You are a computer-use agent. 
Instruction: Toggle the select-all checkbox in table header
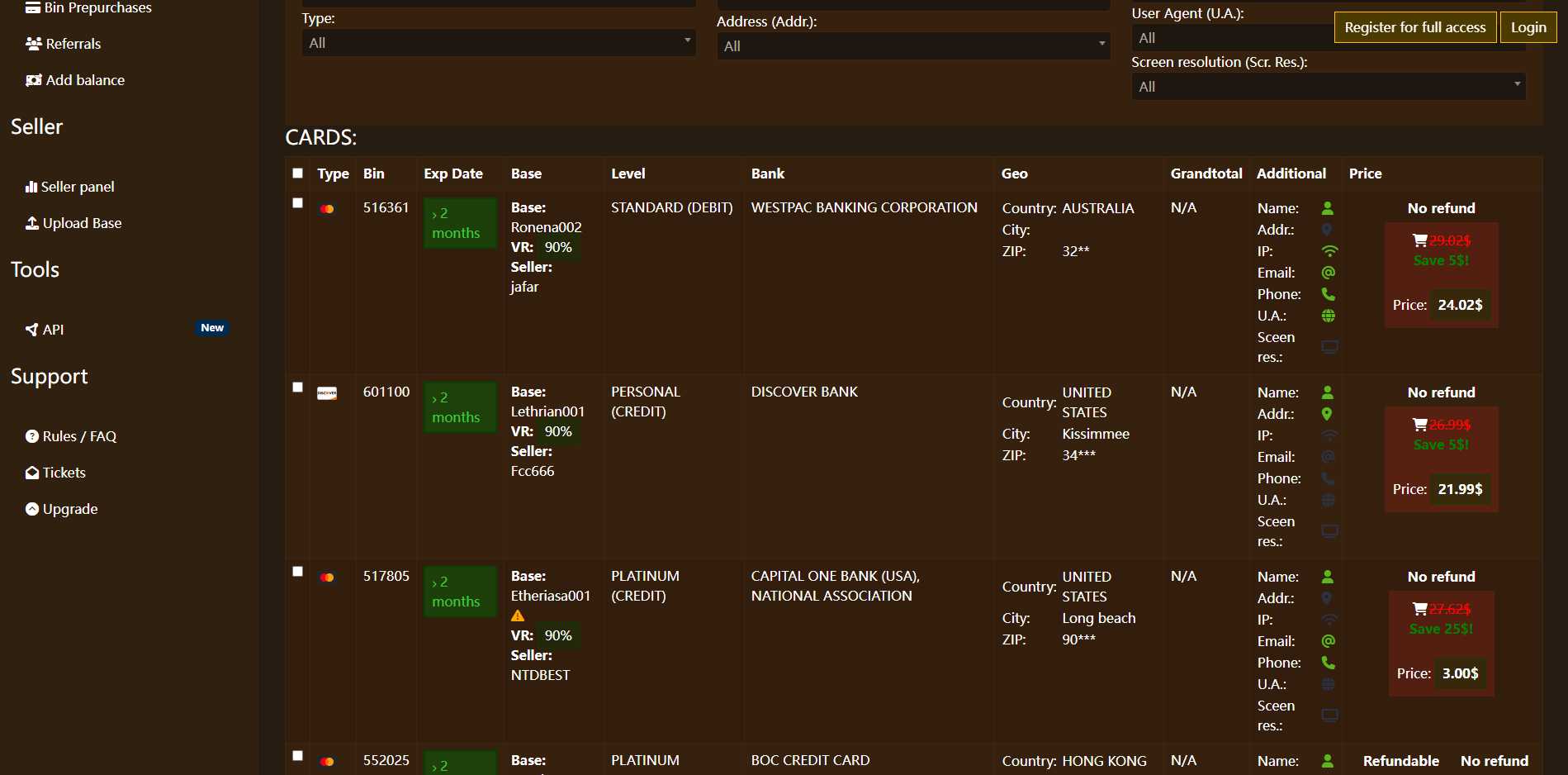click(x=298, y=173)
